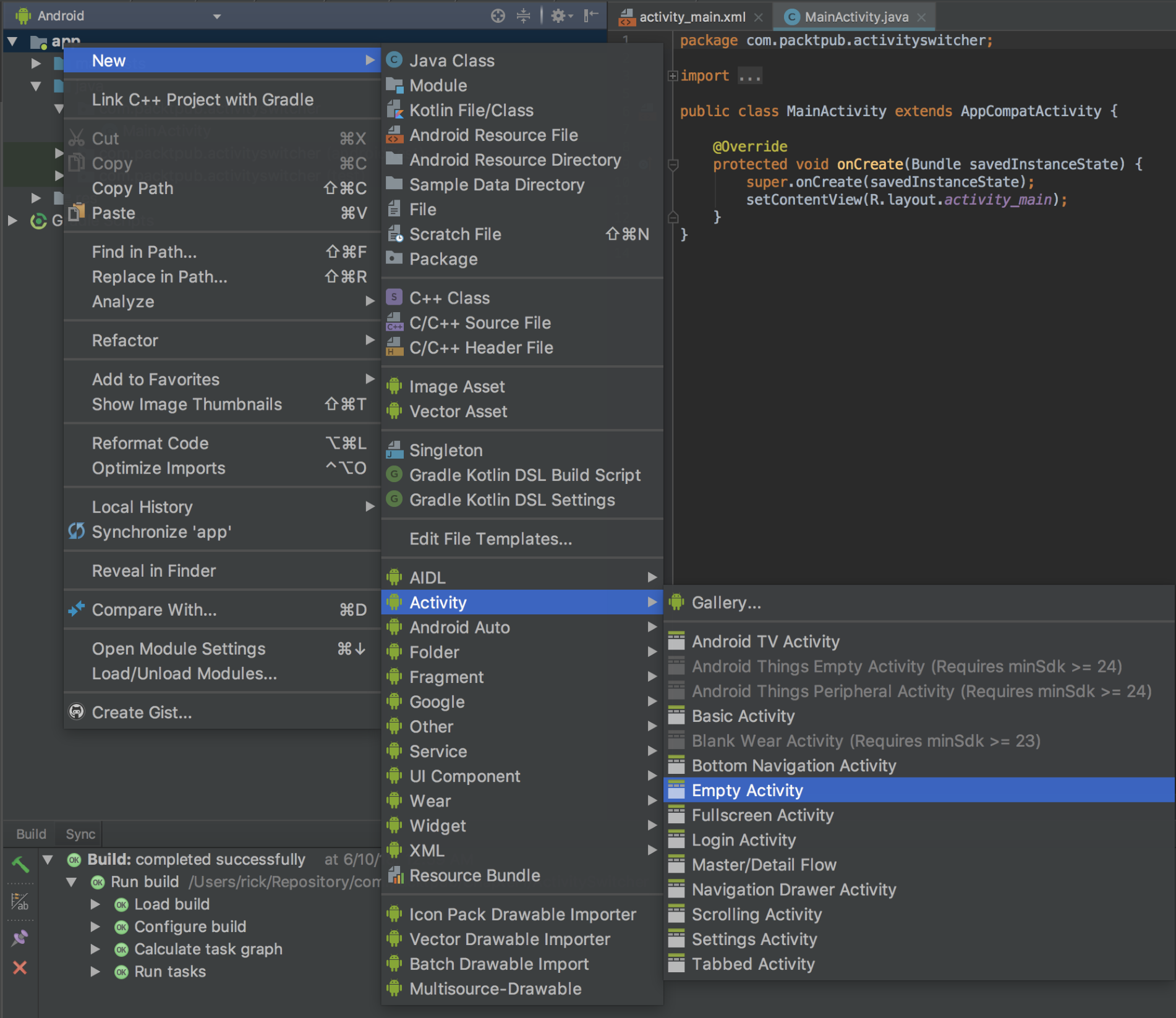Click the build hammer icon
The height and width of the screenshot is (1018, 1176).
20,863
